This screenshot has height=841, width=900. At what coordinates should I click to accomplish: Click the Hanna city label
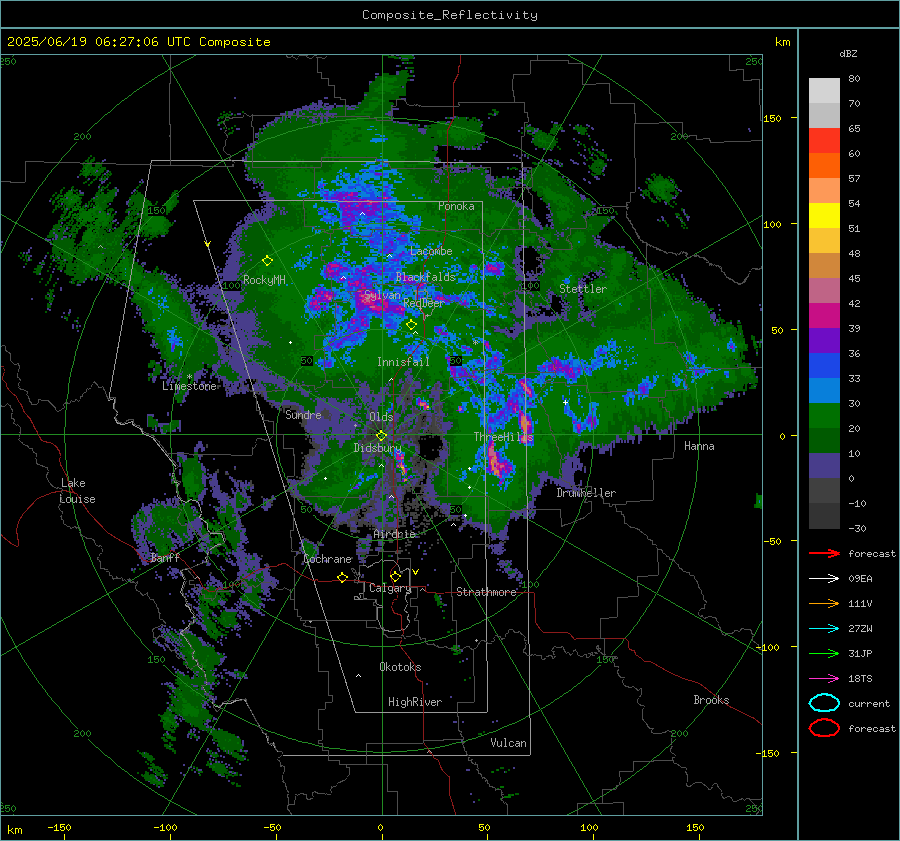699,446
